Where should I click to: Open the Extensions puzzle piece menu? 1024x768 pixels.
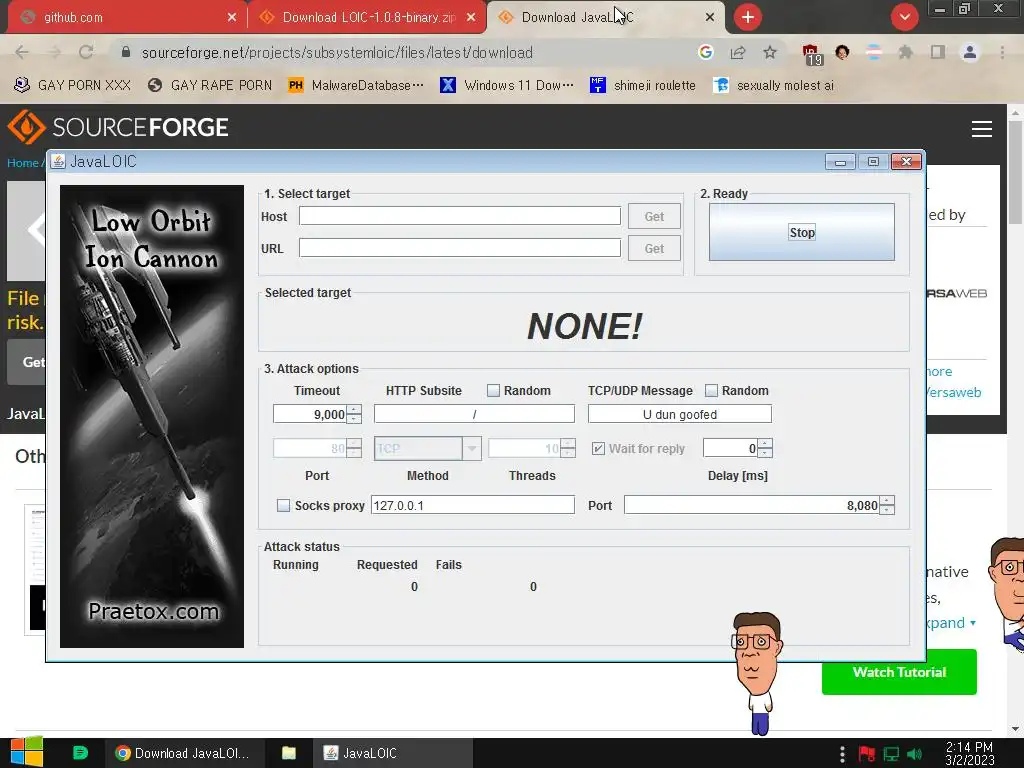coord(905,52)
